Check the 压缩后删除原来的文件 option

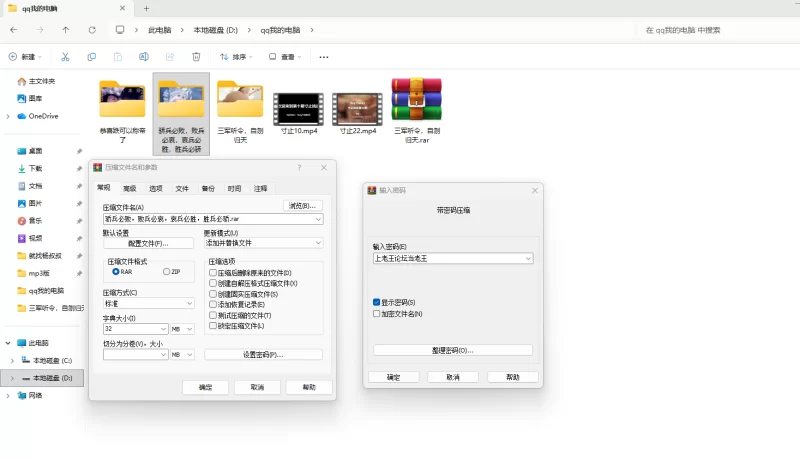pyautogui.click(x=213, y=272)
